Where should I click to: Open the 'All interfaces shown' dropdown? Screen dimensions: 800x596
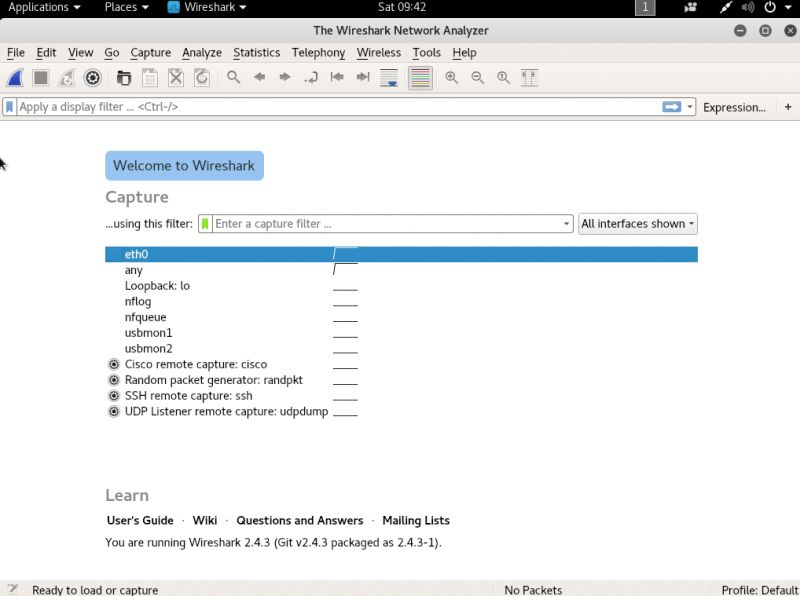638,224
